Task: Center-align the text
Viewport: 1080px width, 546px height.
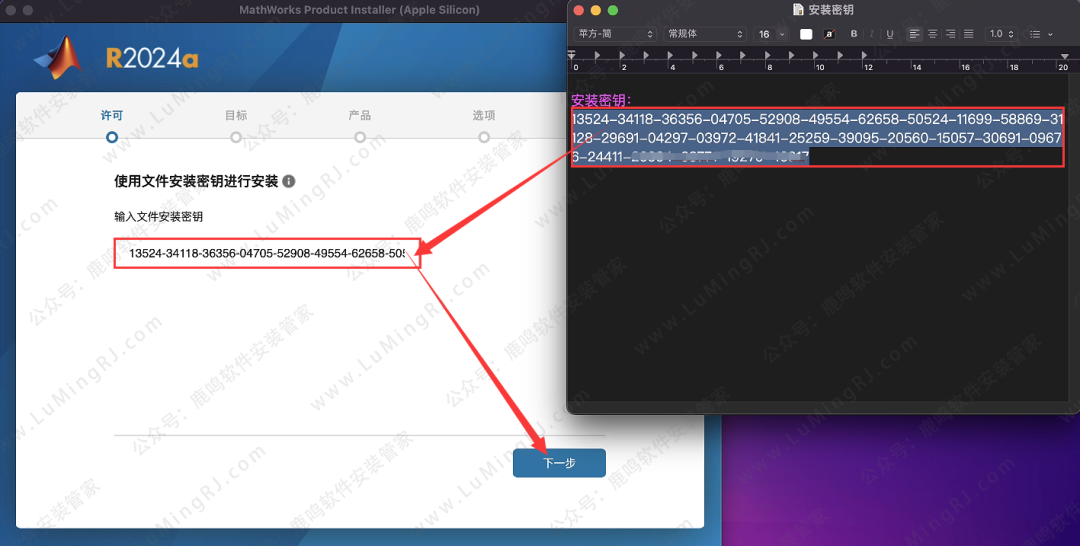Action: tap(932, 34)
